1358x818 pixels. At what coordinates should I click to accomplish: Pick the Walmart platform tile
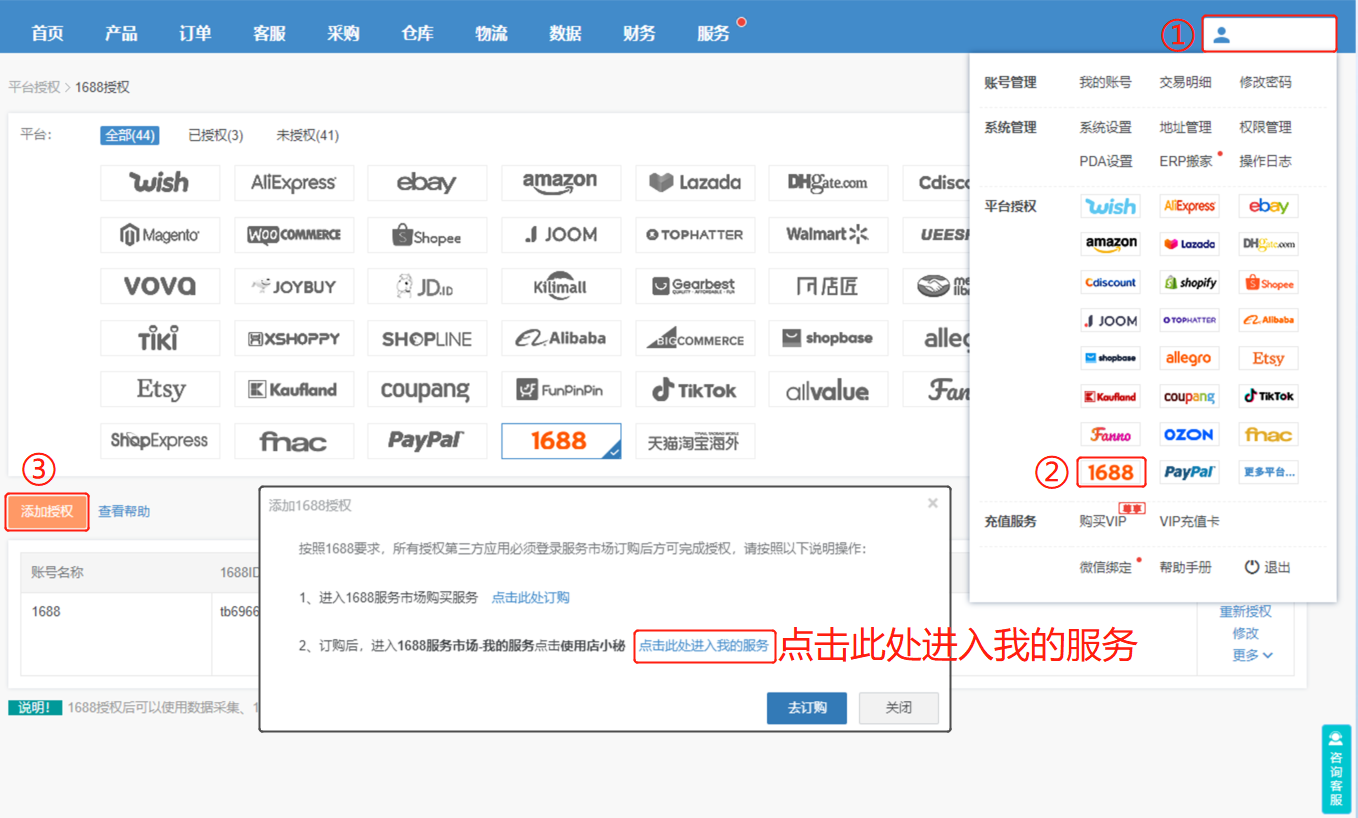click(x=828, y=235)
